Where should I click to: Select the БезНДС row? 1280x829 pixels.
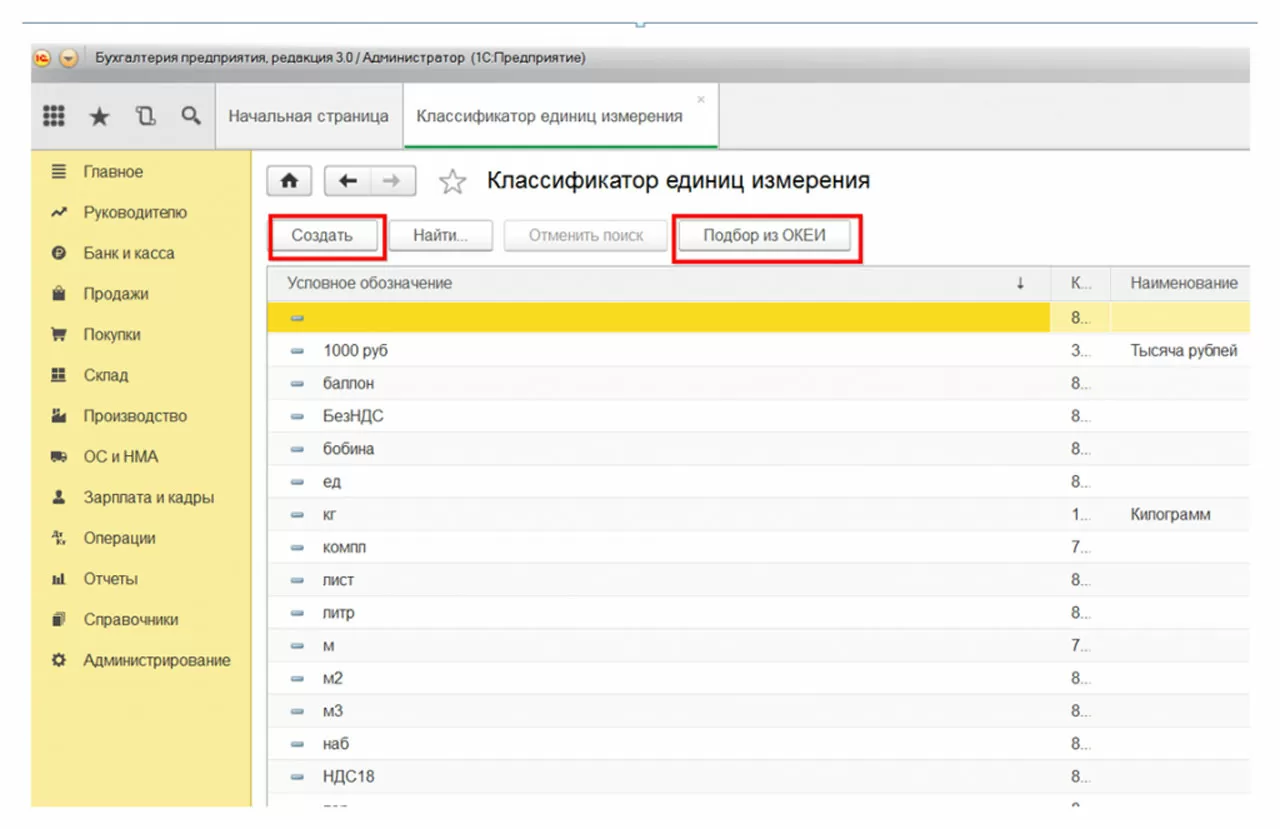pyautogui.click(x=758, y=416)
